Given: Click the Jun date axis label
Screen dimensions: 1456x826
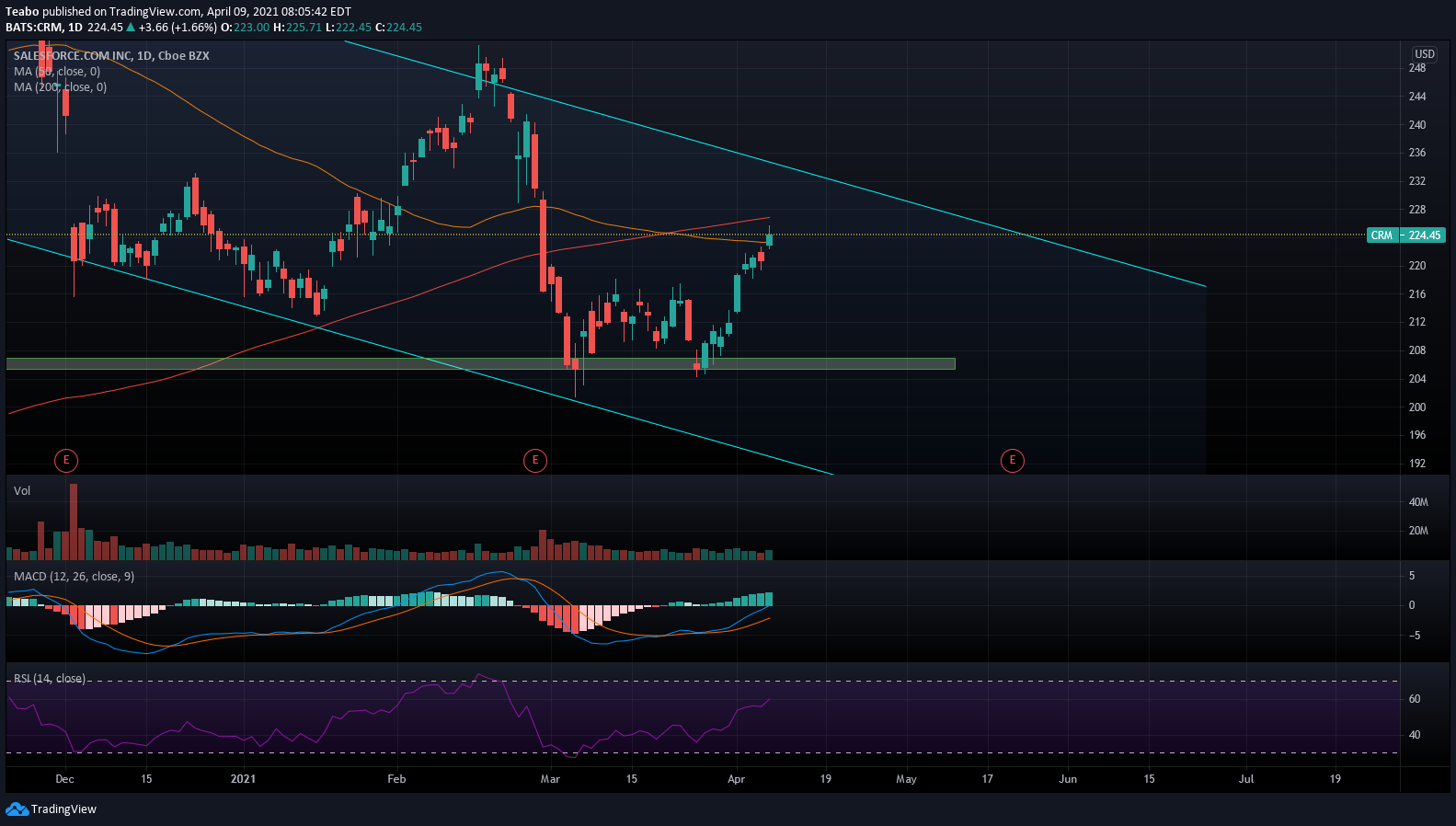Looking at the screenshot, I should [1068, 779].
